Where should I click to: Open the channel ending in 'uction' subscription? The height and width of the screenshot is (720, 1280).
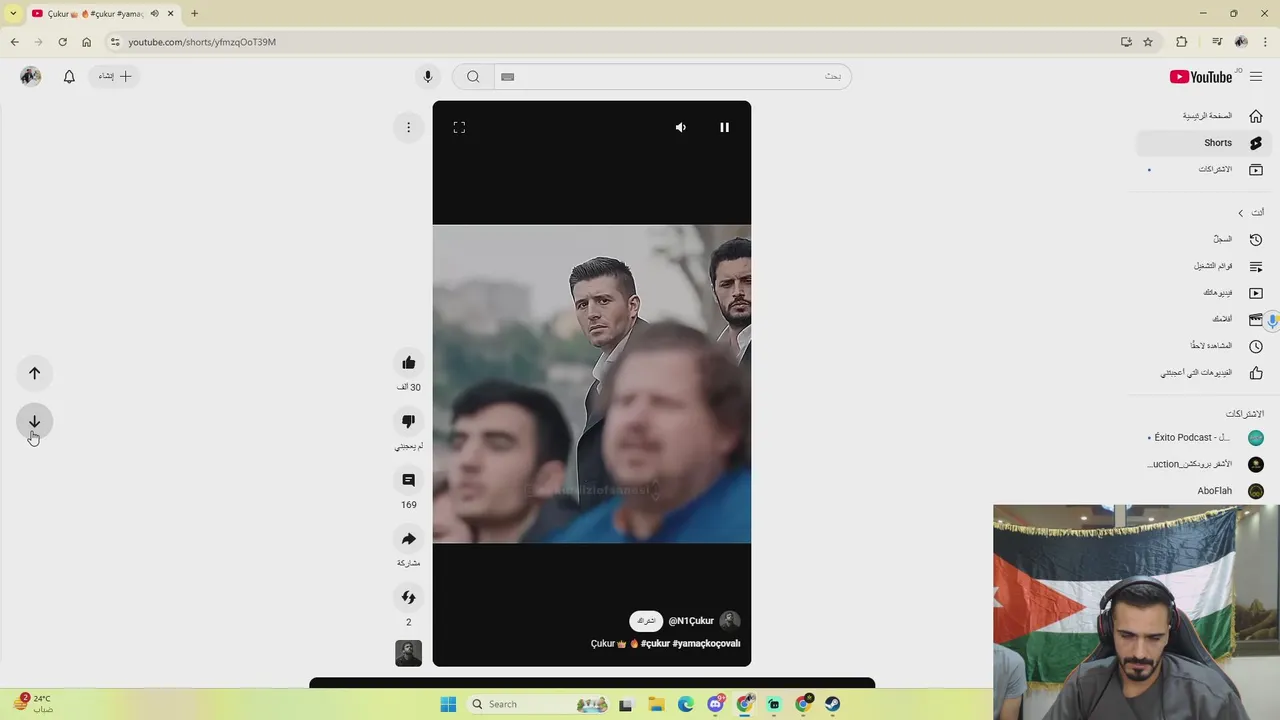(x=1205, y=464)
